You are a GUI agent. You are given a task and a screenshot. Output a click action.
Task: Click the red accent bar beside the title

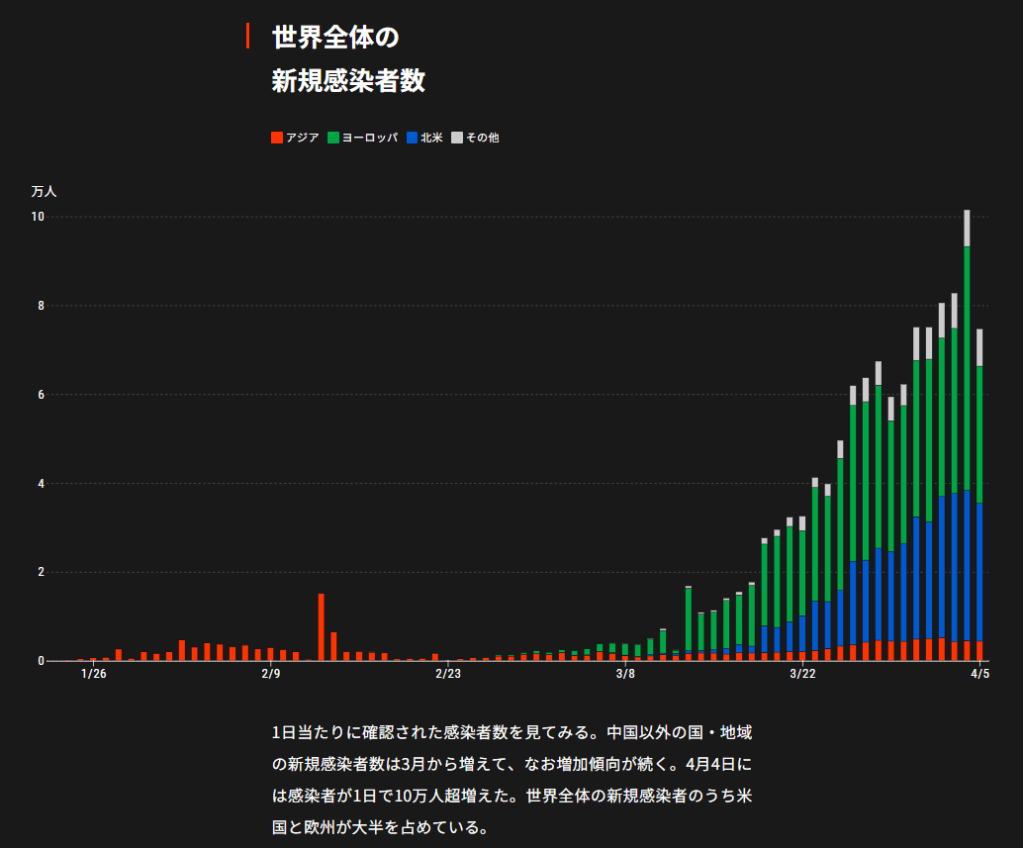247,37
